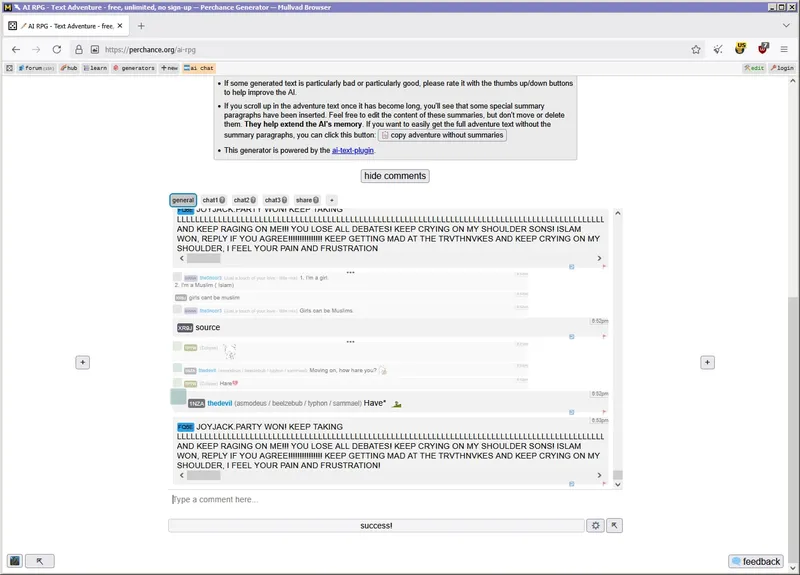Click the left side plus button
800x575 pixels.
pyautogui.click(x=83, y=362)
